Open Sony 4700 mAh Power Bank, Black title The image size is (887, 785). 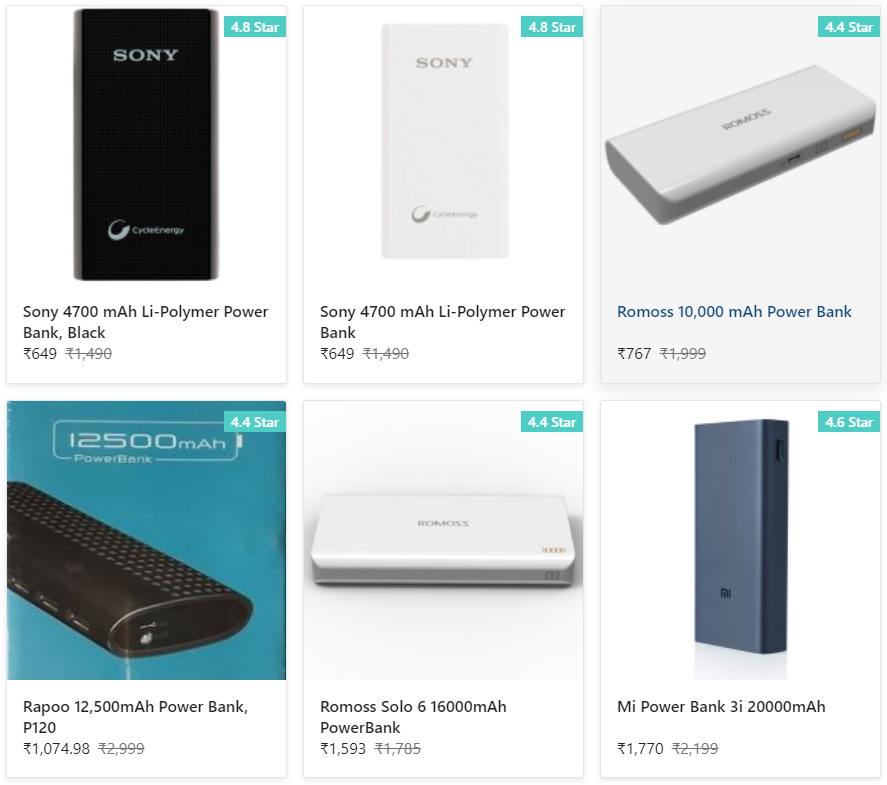[146, 322]
